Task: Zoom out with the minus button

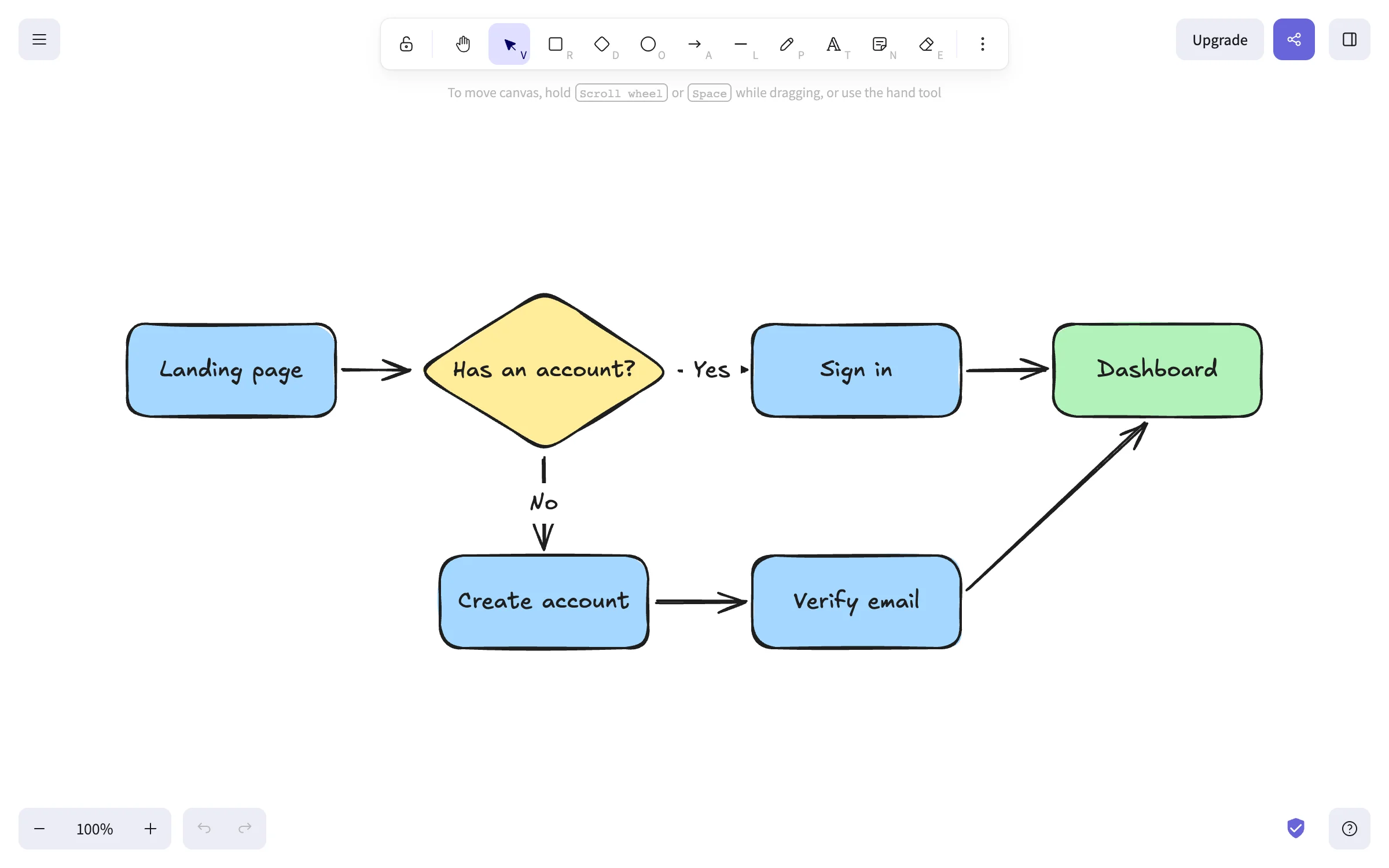Action: 39,829
